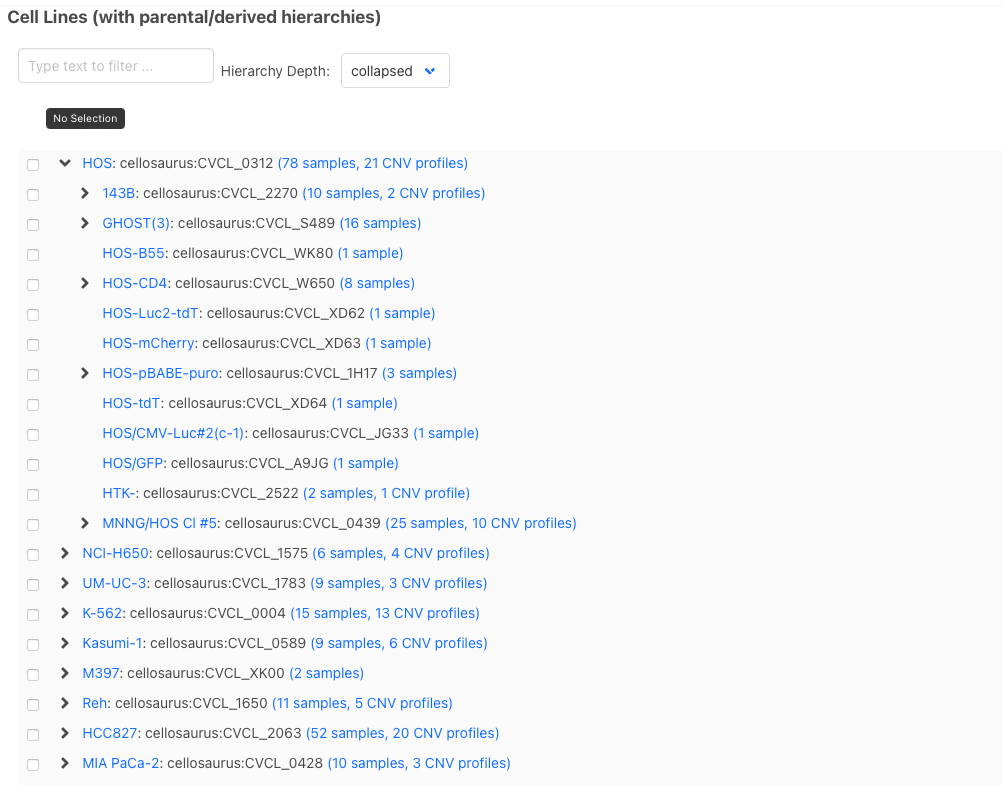
Task: Collapse the HOS hierarchy
Action: point(65,162)
